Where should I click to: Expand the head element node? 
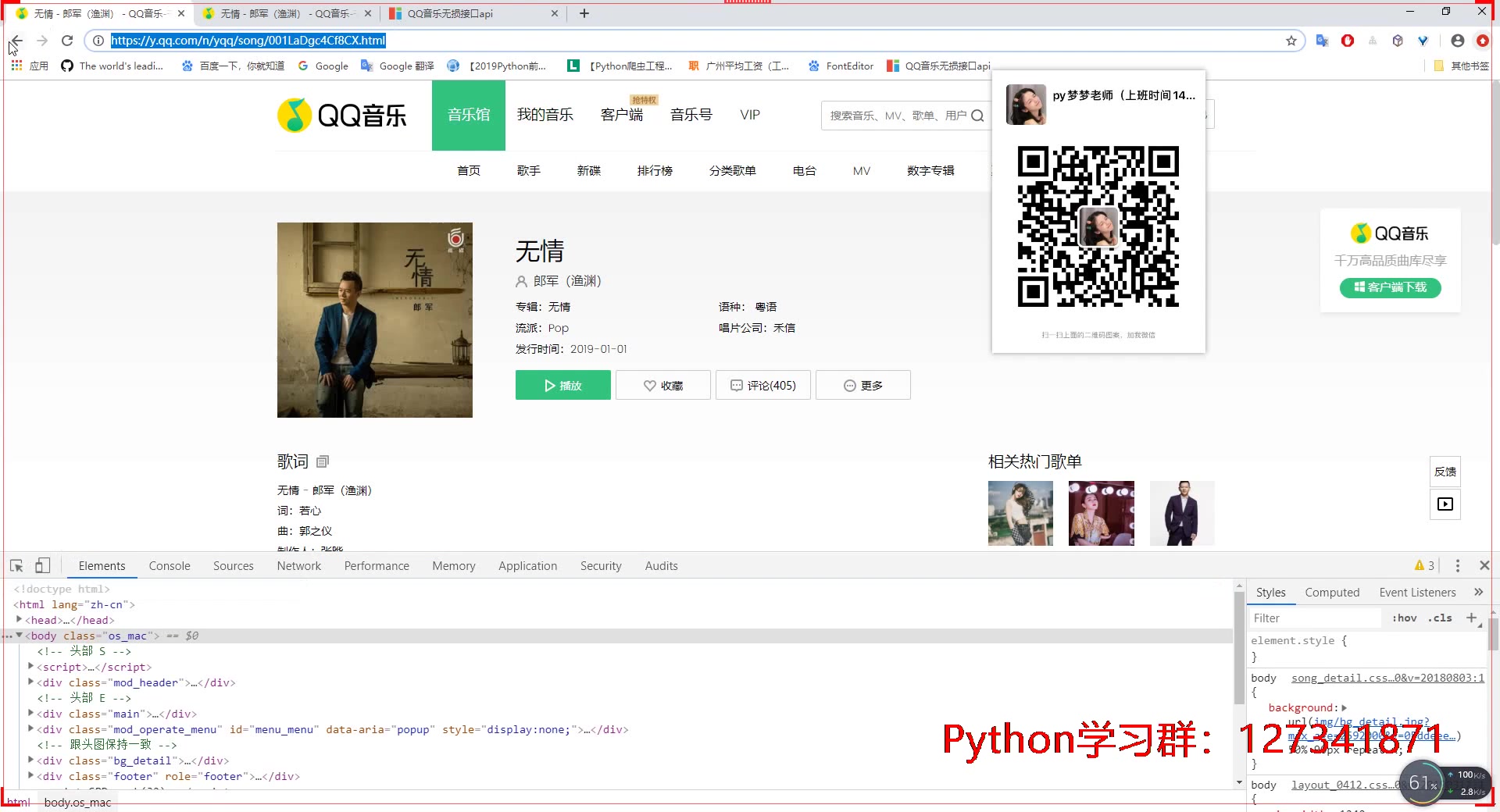click(19, 620)
